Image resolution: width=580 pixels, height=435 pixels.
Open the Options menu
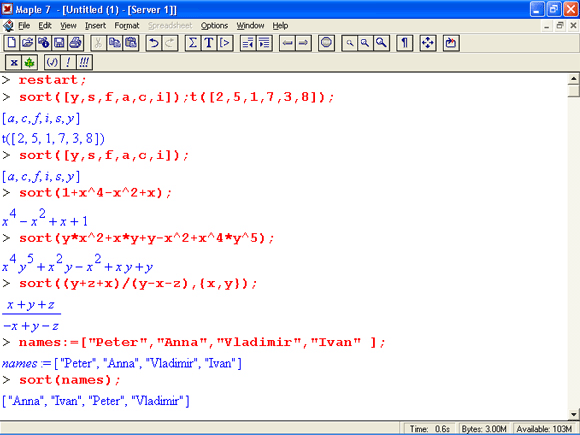click(x=214, y=26)
